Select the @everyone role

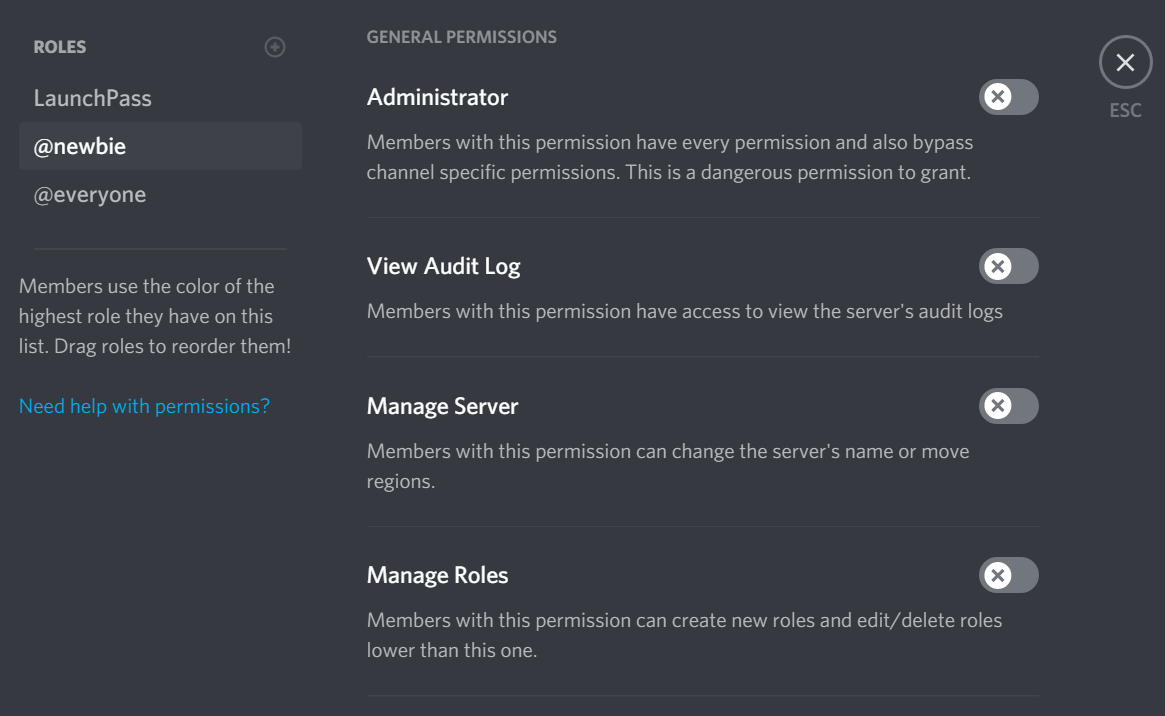[89, 194]
